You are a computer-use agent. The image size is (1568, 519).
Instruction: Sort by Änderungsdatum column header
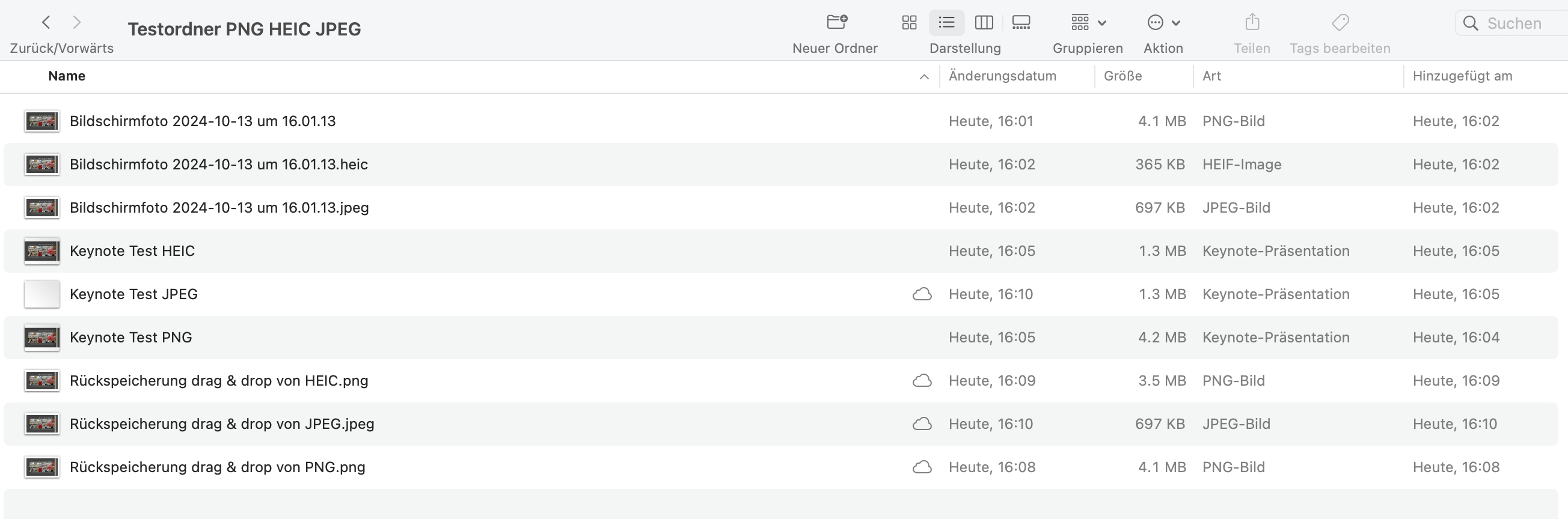click(x=1002, y=76)
